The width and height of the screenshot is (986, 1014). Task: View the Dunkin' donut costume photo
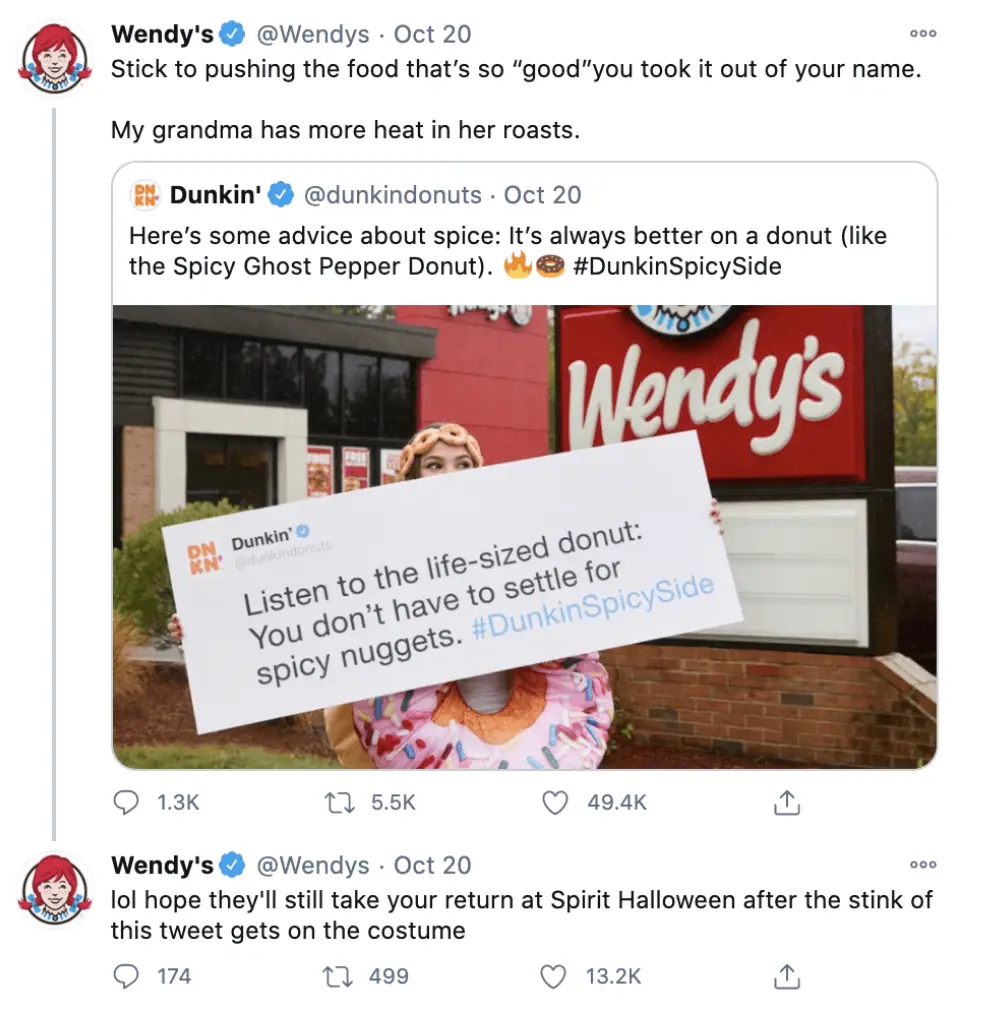point(524,537)
